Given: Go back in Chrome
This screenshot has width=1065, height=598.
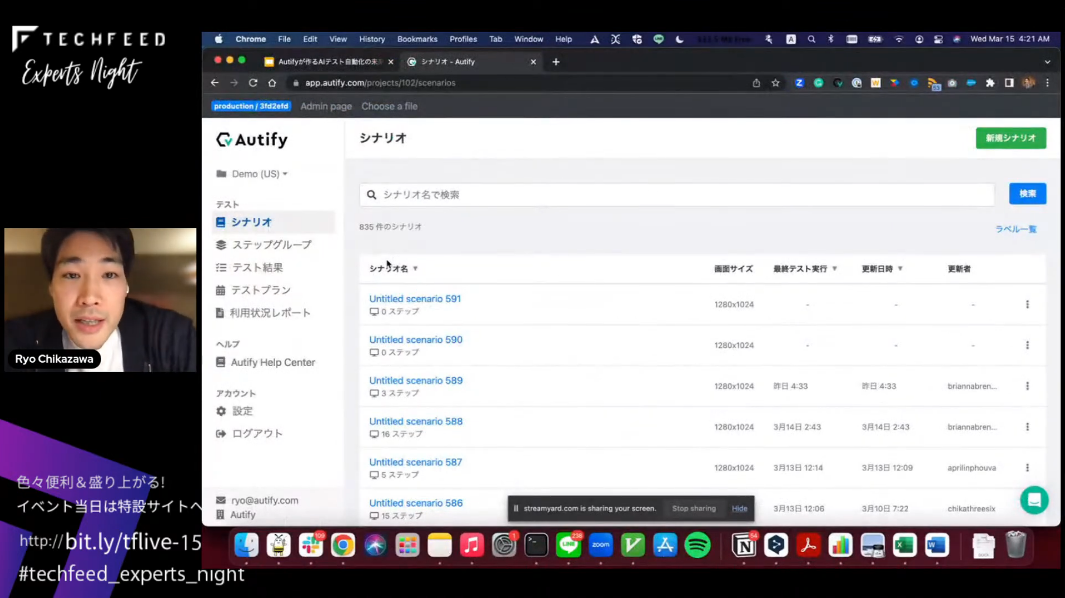Looking at the screenshot, I should point(215,83).
